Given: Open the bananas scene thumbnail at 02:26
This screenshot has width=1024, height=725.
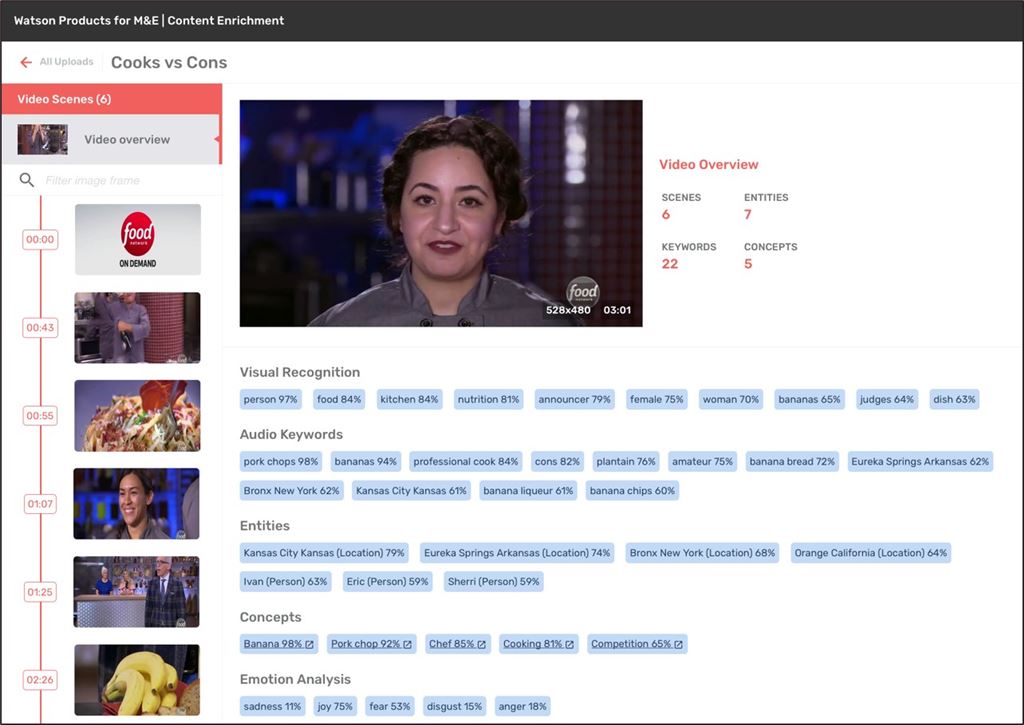Looking at the screenshot, I should coord(137,680).
